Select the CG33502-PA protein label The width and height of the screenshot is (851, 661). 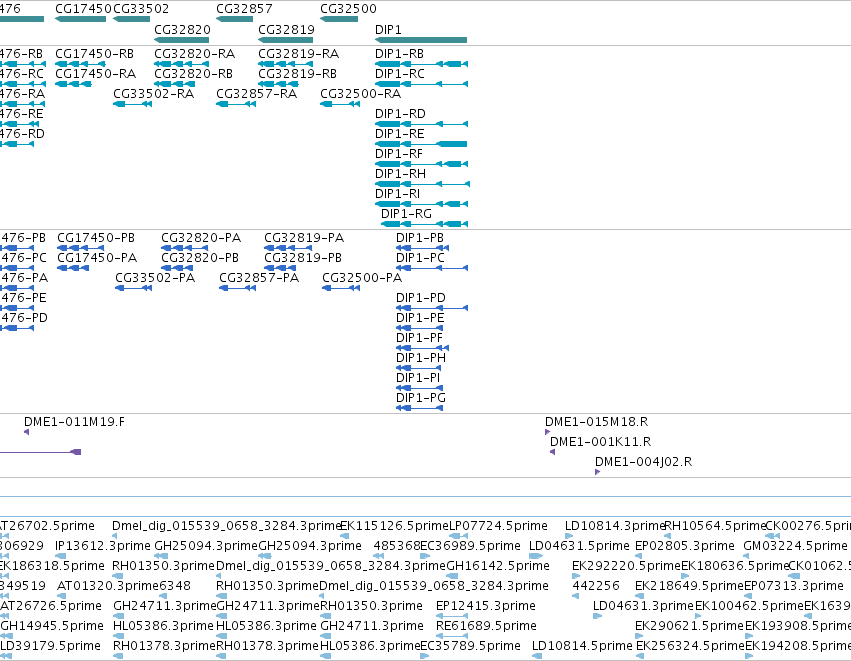(155, 278)
